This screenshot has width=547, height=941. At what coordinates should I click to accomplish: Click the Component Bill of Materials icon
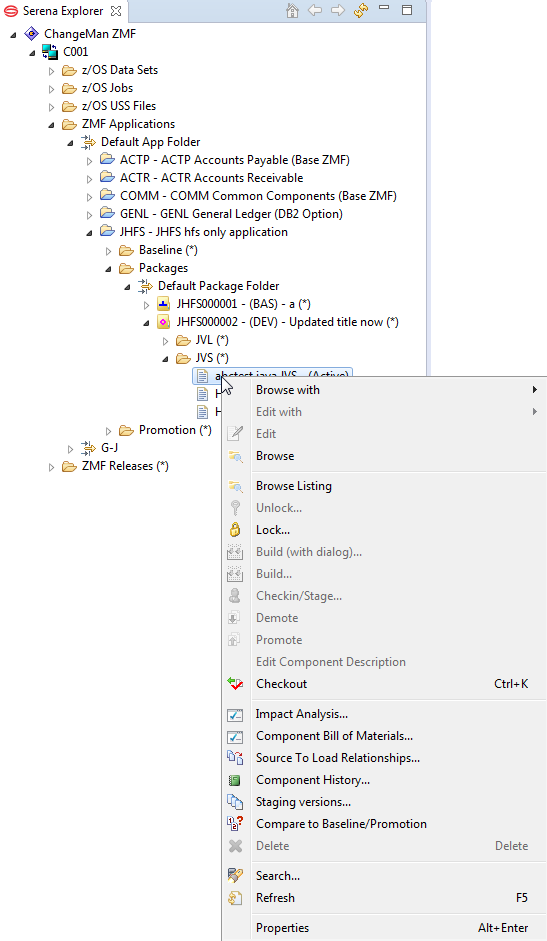tap(235, 736)
